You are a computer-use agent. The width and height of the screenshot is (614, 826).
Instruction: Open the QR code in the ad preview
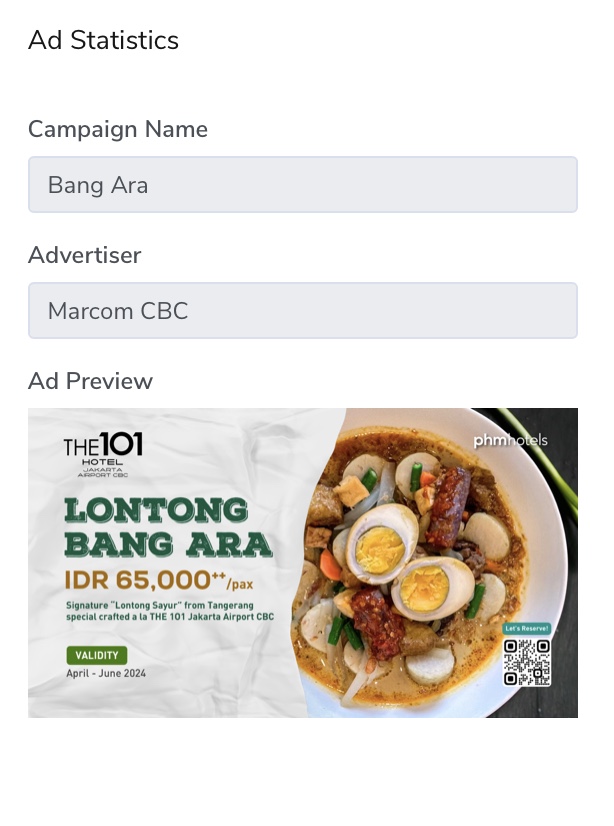click(526, 661)
